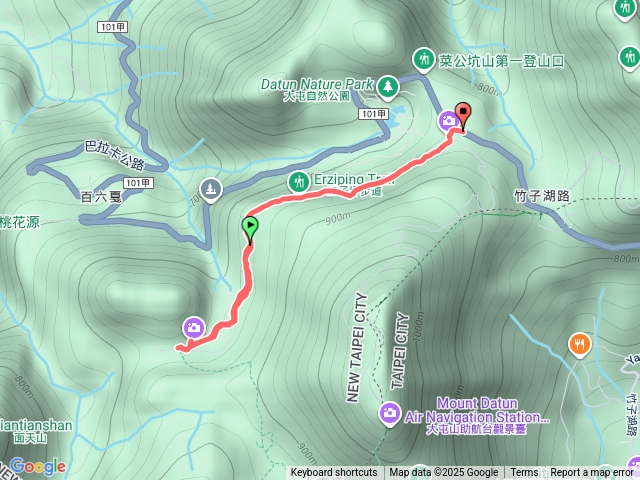Click the Datun Nature Park label
640x480 pixels.
pyautogui.click(x=317, y=85)
